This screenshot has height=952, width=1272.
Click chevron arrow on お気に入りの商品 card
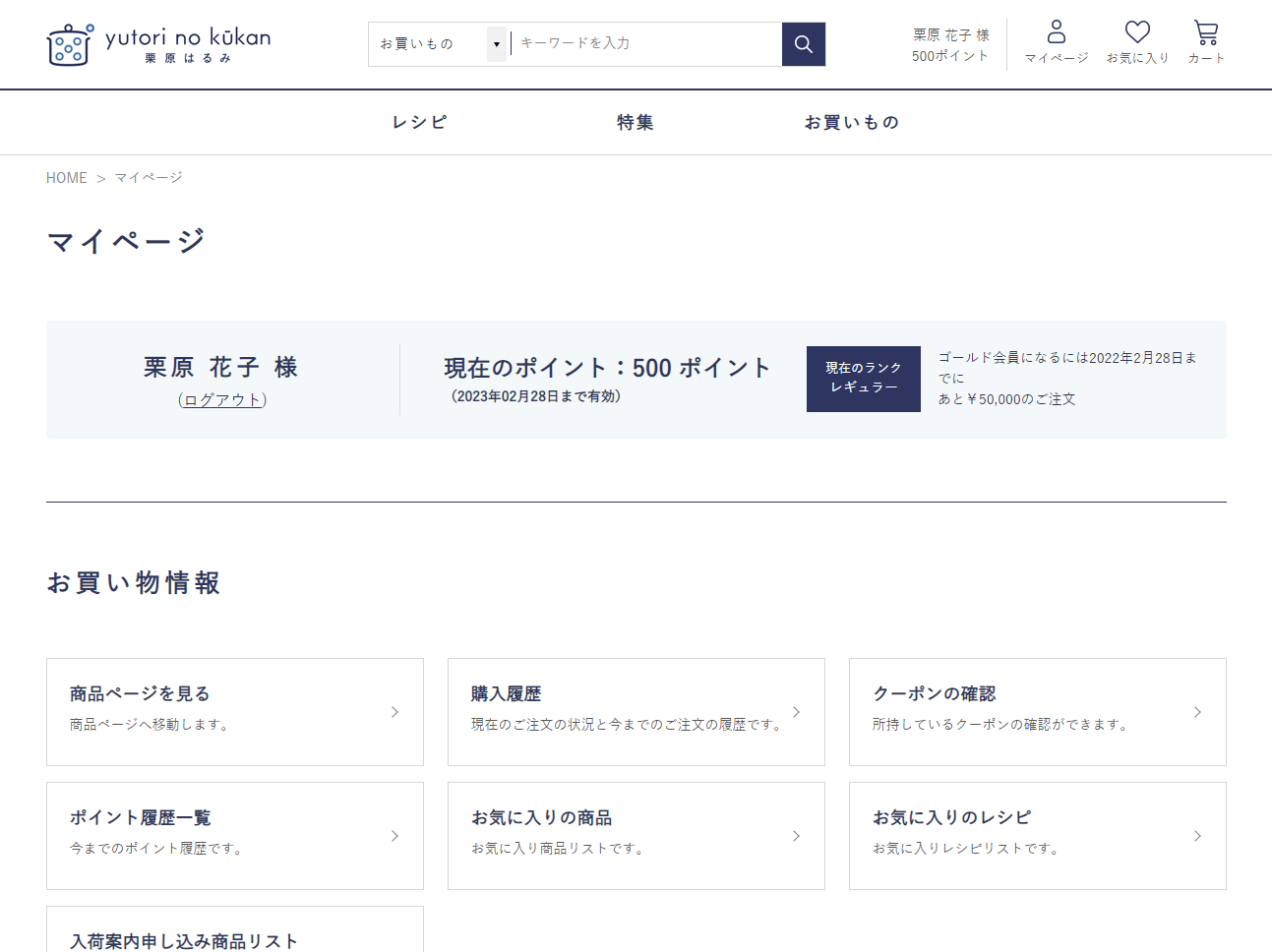click(797, 836)
